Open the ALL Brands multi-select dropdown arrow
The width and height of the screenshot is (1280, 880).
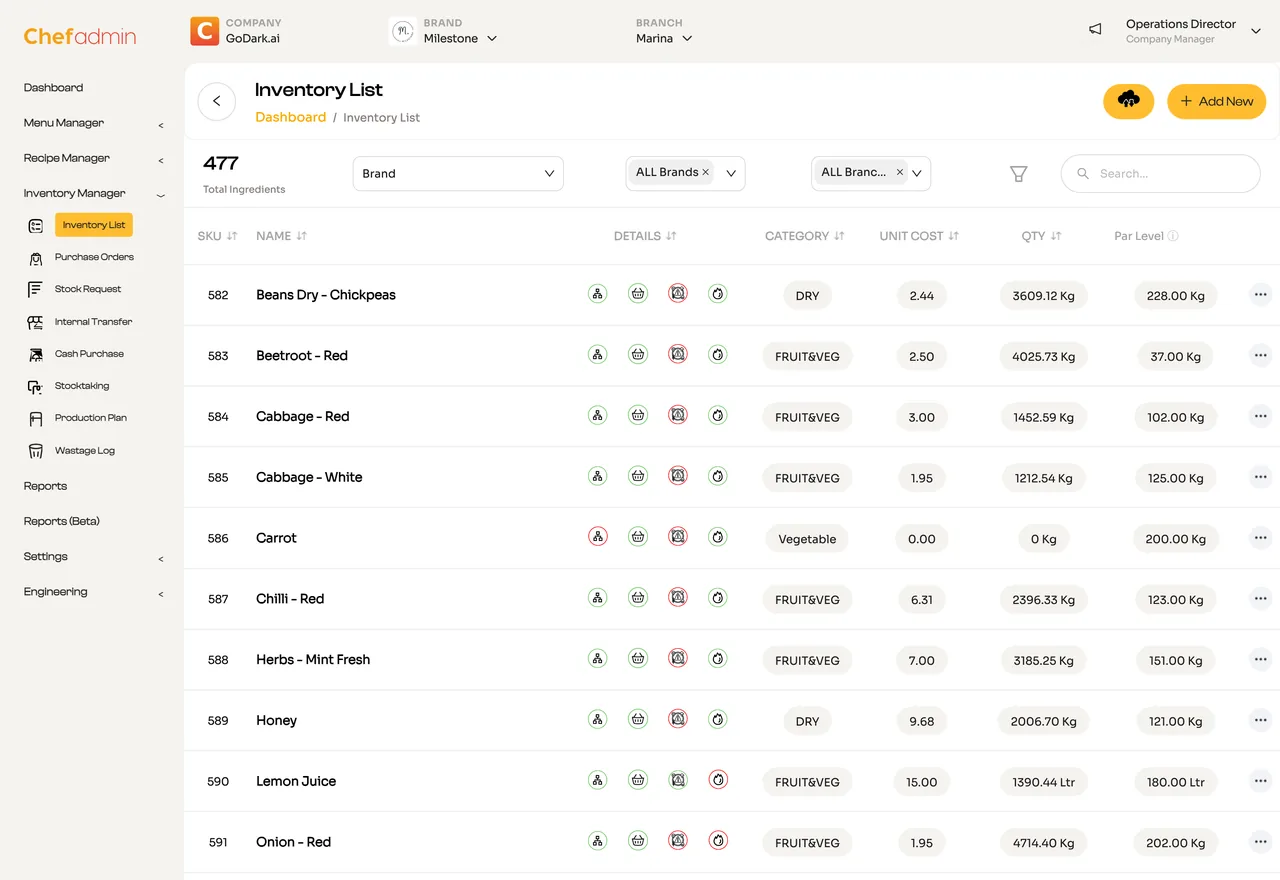(x=731, y=173)
